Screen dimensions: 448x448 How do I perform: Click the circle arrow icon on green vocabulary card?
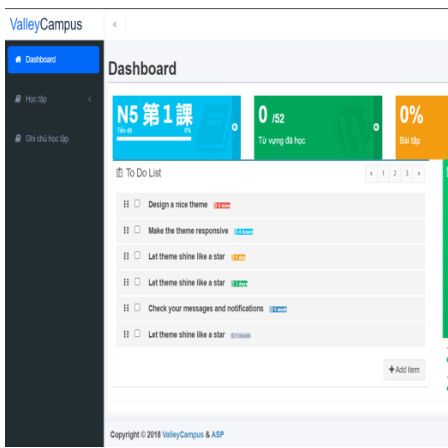(376, 127)
